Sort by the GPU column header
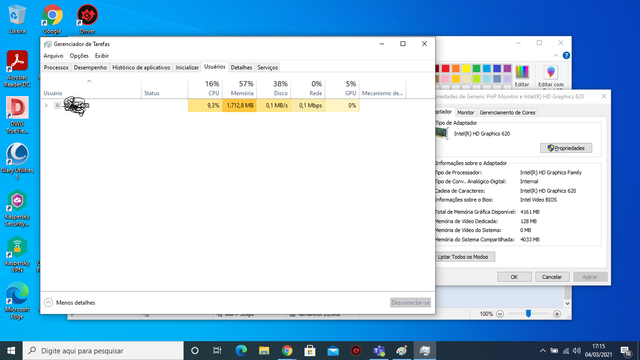 point(342,88)
